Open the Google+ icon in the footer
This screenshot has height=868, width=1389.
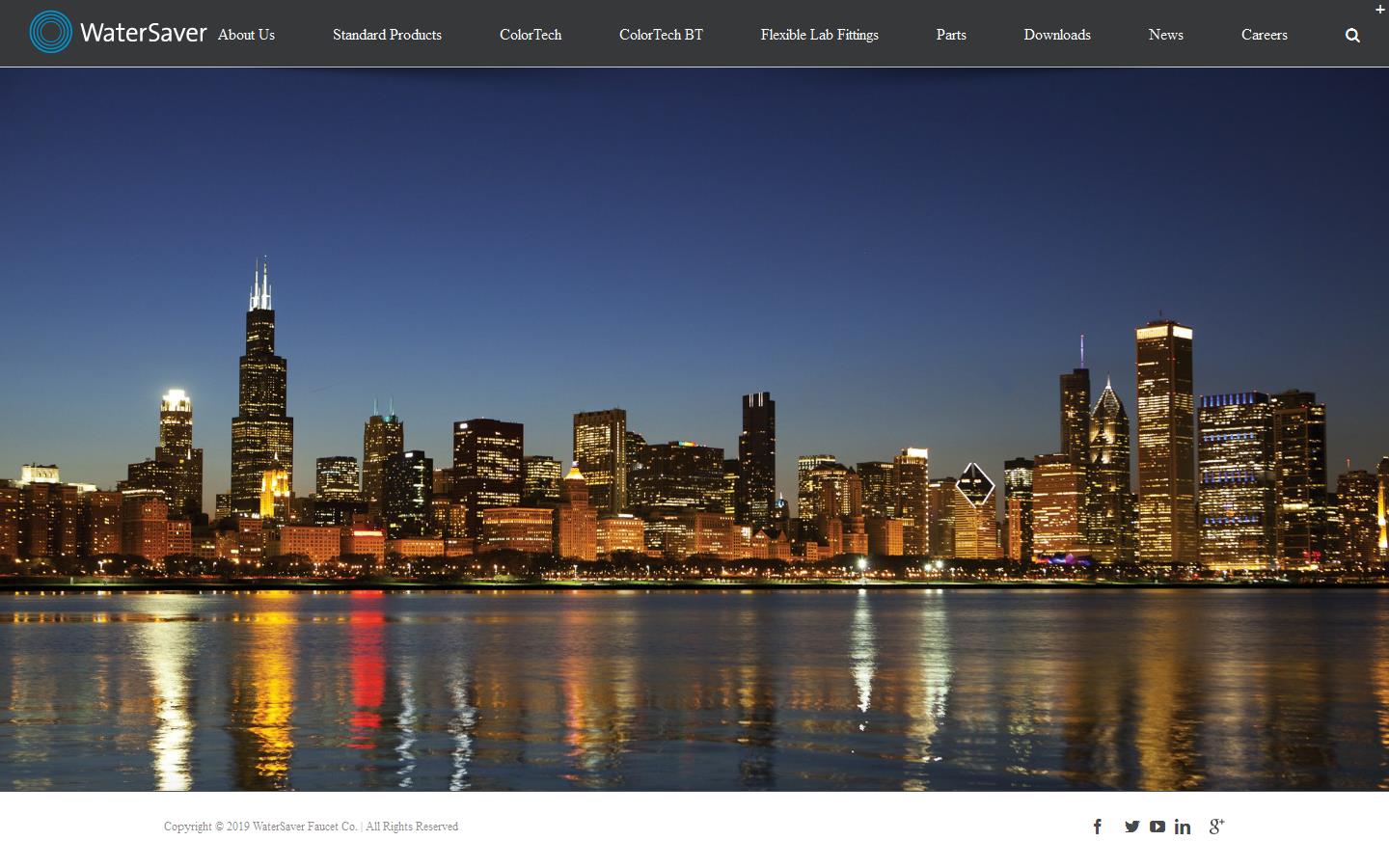tap(1216, 827)
